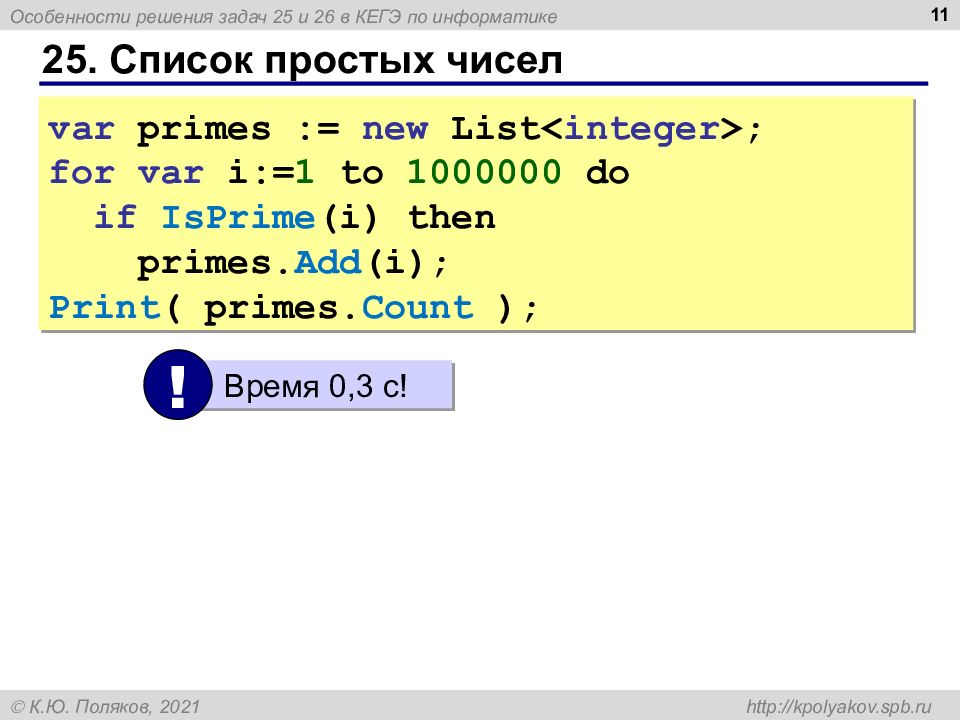Viewport: 960px width, 720px height.
Task: Click the copyright text 'К.Ю. Поляков, 2021'
Action: (114, 706)
